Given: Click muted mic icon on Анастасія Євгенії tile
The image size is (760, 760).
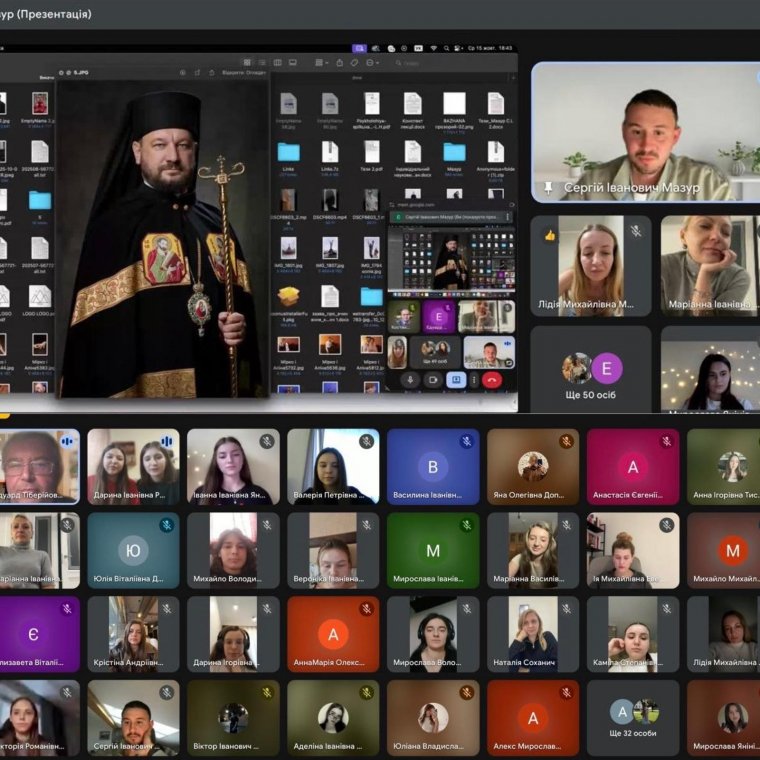Looking at the screenshot, I should [x=666, y=441].
